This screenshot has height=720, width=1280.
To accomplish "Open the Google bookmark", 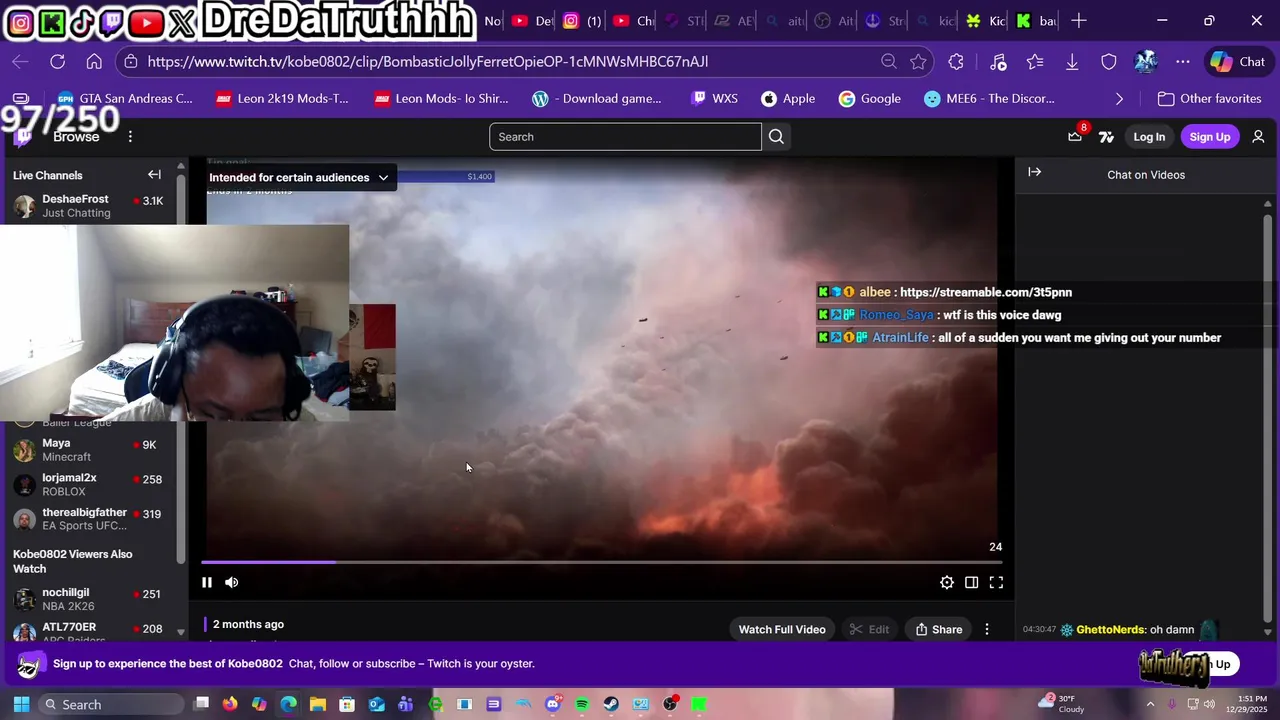I will point(869,99).
